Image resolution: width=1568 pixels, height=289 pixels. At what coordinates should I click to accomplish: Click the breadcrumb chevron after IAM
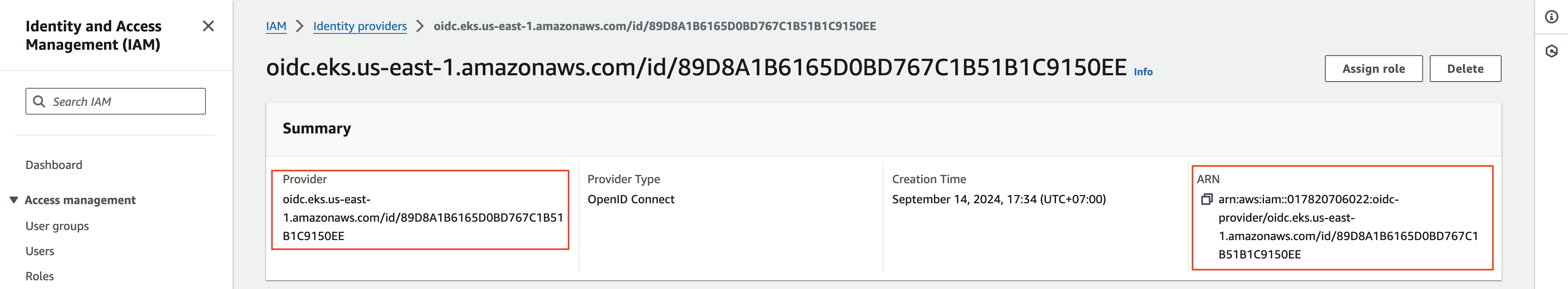tap(299, 26)
